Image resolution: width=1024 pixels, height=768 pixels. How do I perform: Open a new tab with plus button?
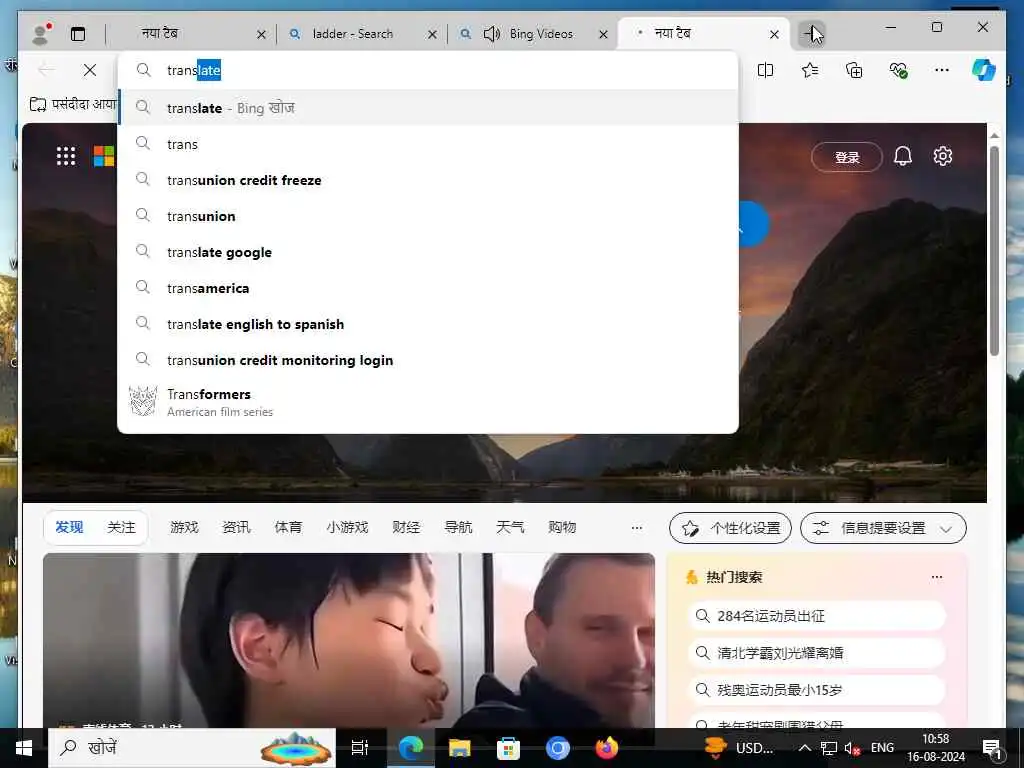coord(812,33)
